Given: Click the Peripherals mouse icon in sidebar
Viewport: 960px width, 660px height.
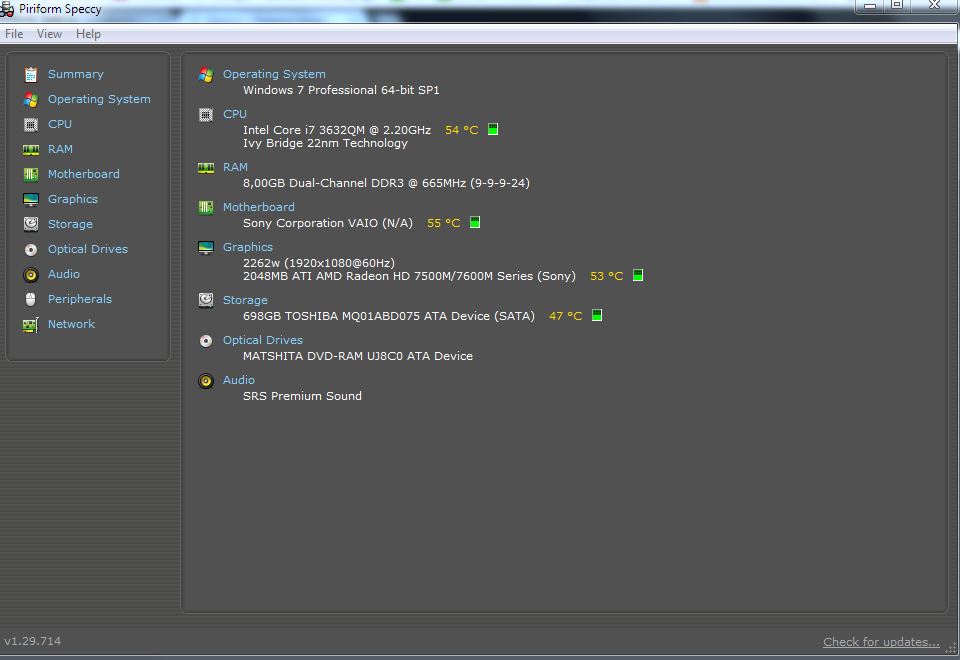Looking at the screenshot, I should pyautogui.click(x=31, y=299).
